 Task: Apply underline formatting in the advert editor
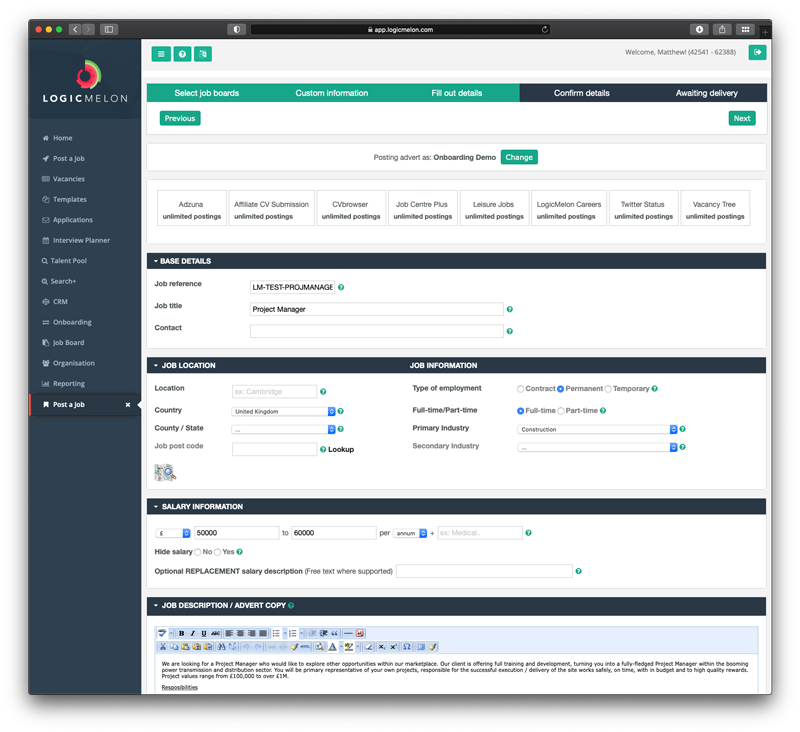tap(204, 633)
